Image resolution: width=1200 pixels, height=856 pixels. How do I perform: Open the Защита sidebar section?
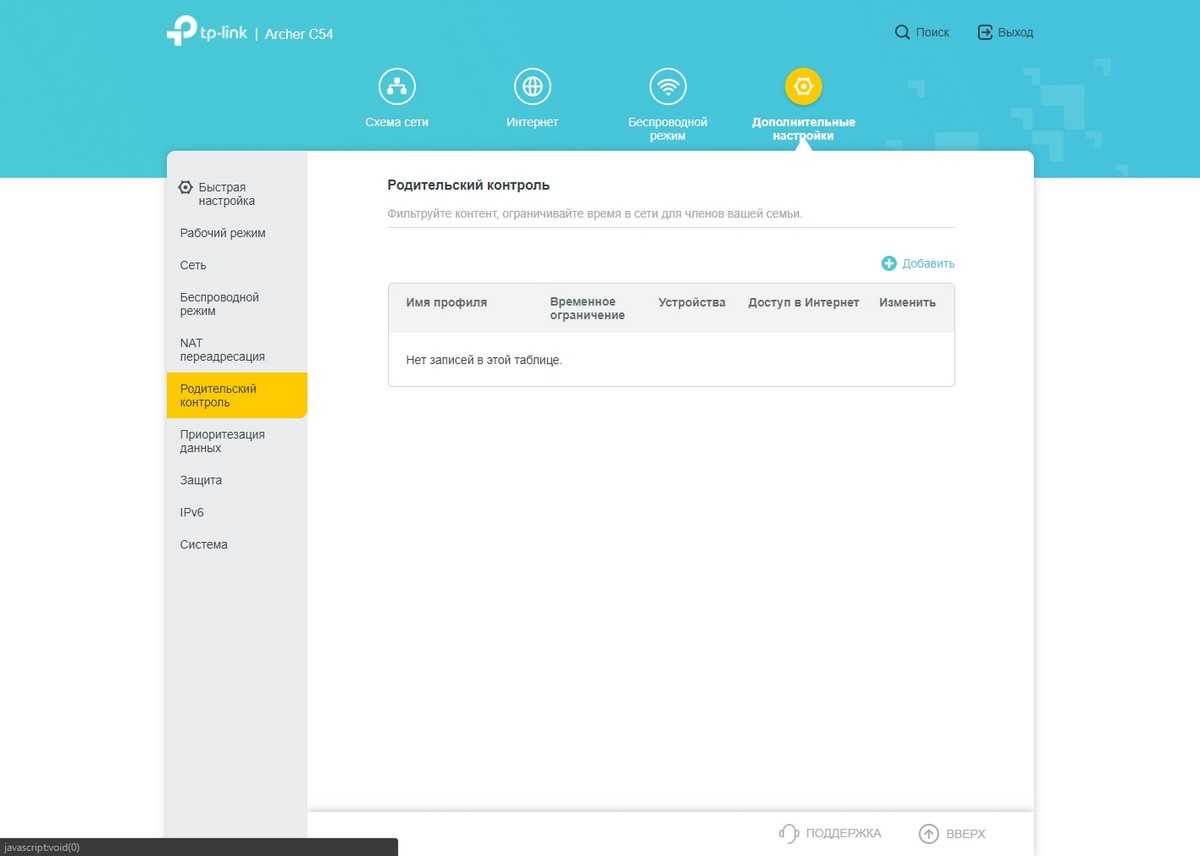click(201, 480)
